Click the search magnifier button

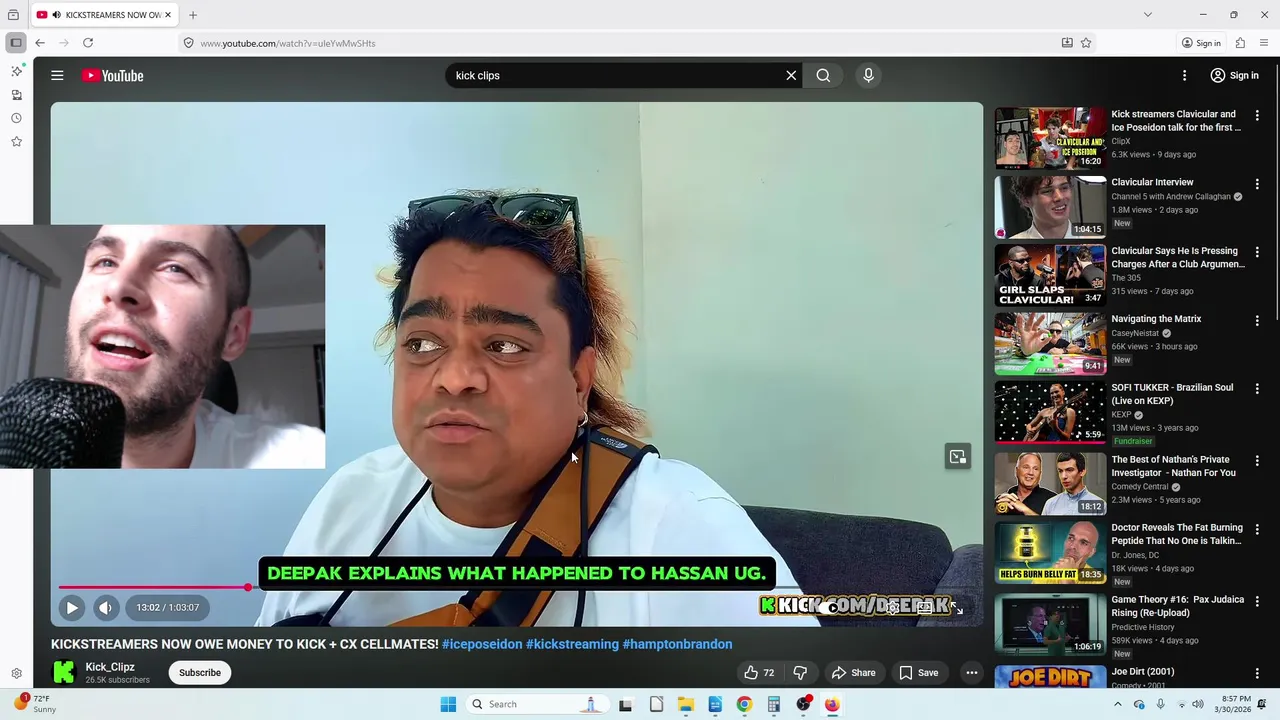(823, 75)
